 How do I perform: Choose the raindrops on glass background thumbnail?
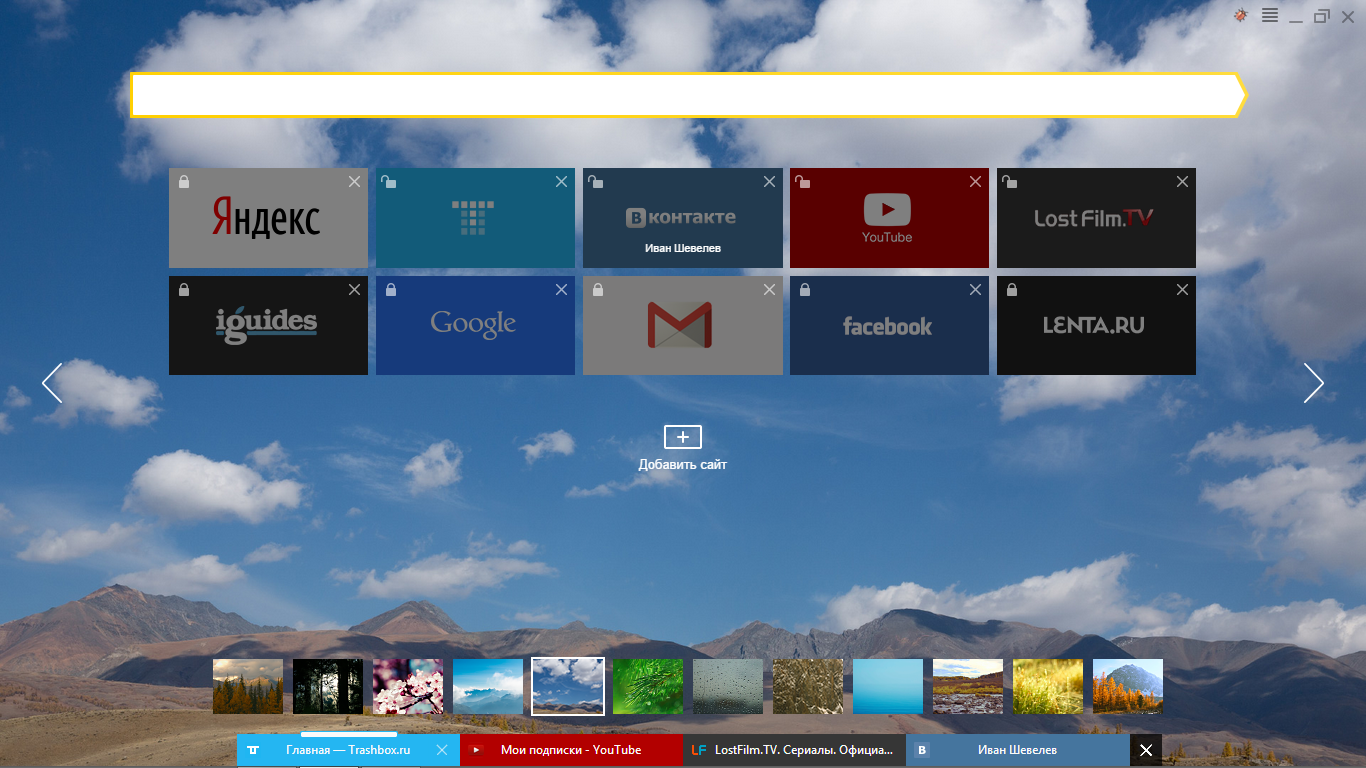(728, 686)
